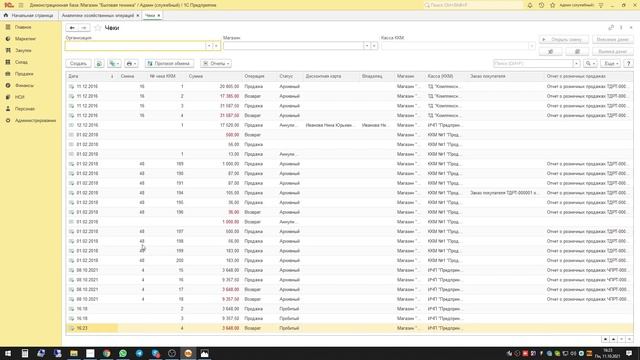Click the Протокол обмена button
The width and height of the screenshot is (640, 360).
169,64
